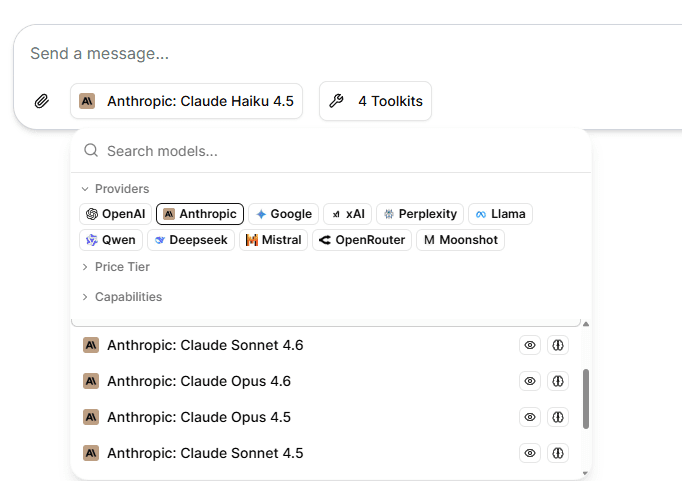Viewport: 682px width, 481px height.
Task: Collapse the Providers section
Action: 115,189
